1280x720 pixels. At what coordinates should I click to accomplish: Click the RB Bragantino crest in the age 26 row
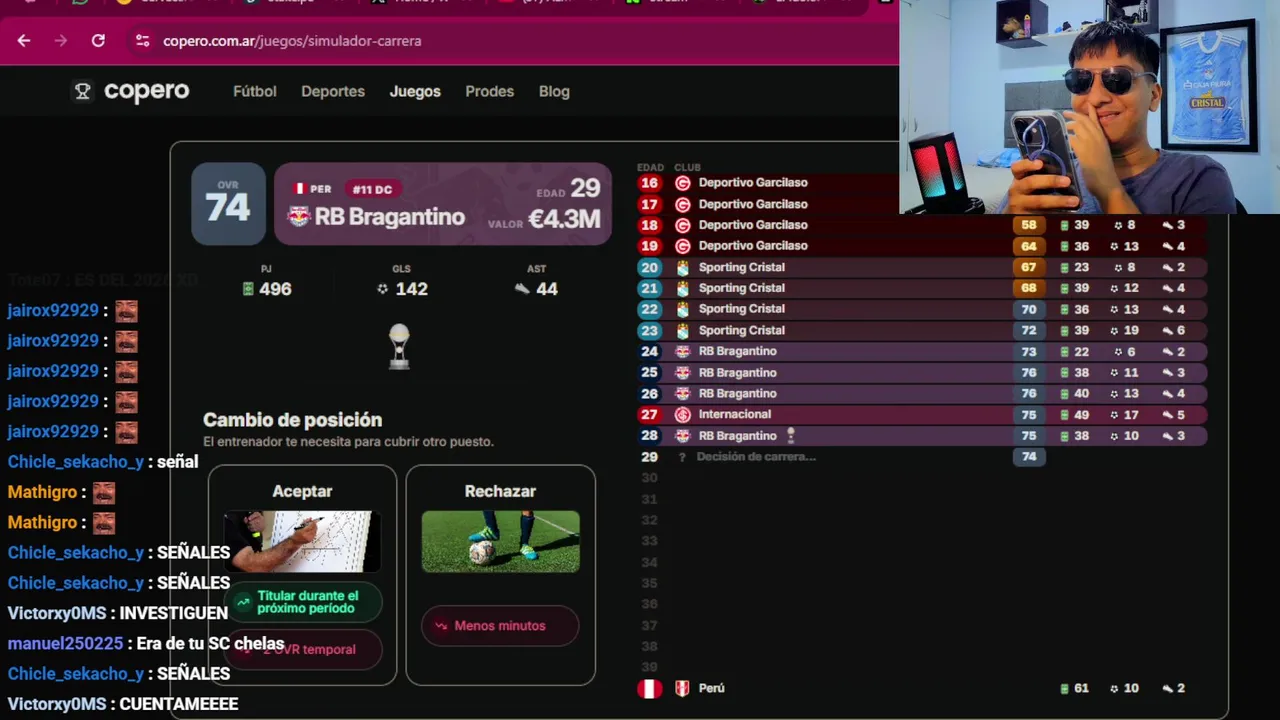tap(683, 393)
